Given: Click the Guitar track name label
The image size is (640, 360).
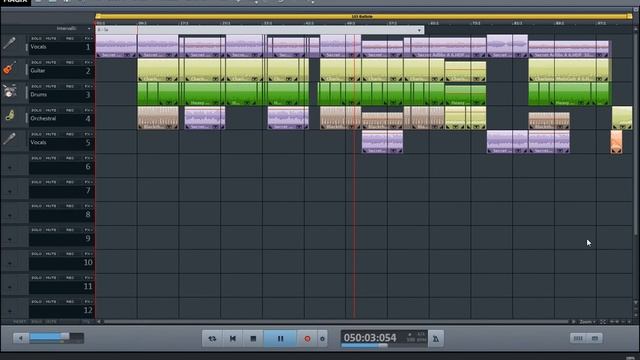Looking at the screenshot, I should (38, 71).
